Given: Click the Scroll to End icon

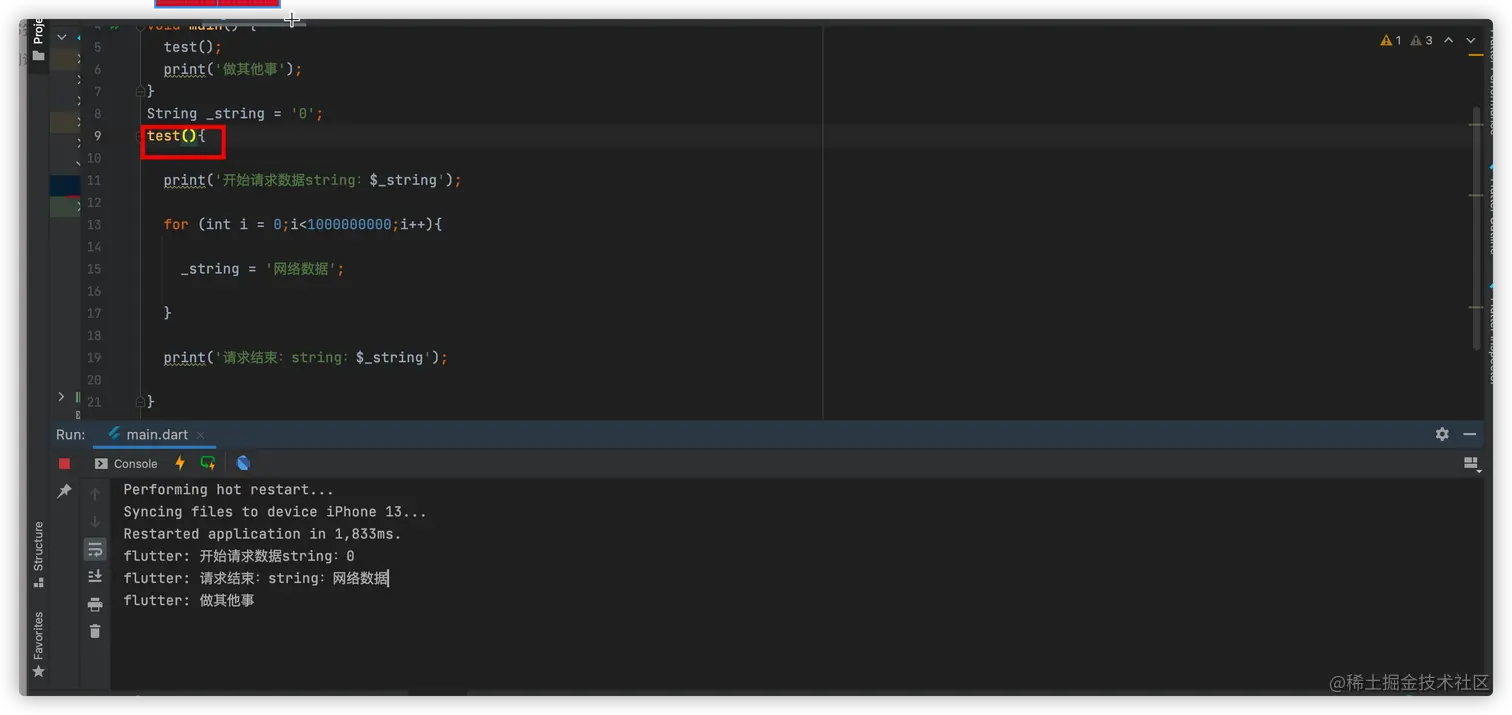Looking at the screenshot, I should point(95,576).
